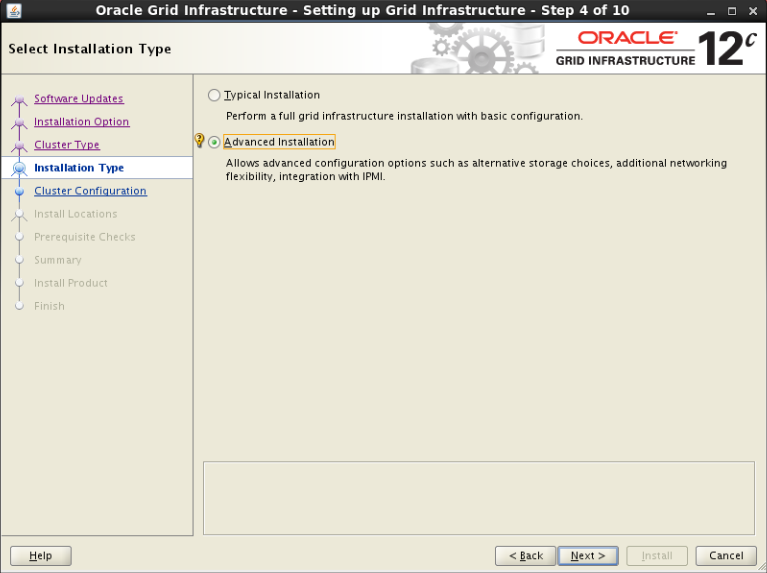Screen dimensions: 767x573
Task: Select the Typical Installation radio button
Action: (214, 95)
